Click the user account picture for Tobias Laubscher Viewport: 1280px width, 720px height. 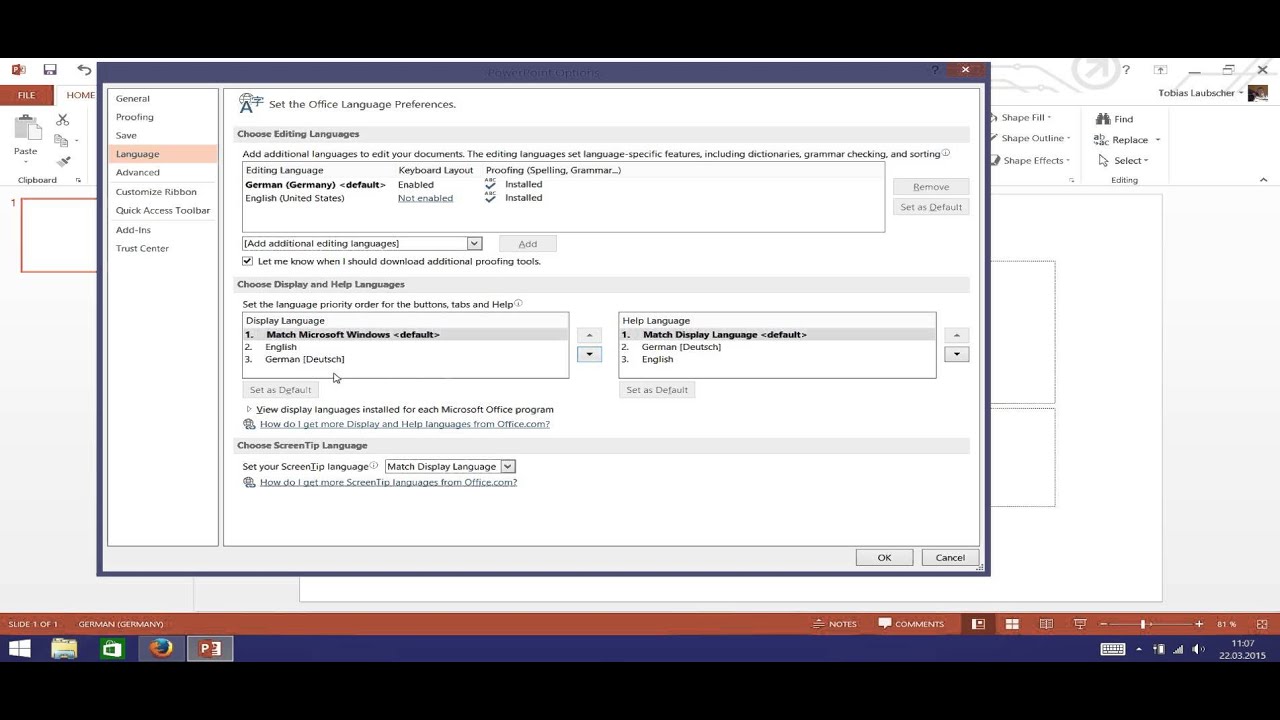tap(1258, 93)
